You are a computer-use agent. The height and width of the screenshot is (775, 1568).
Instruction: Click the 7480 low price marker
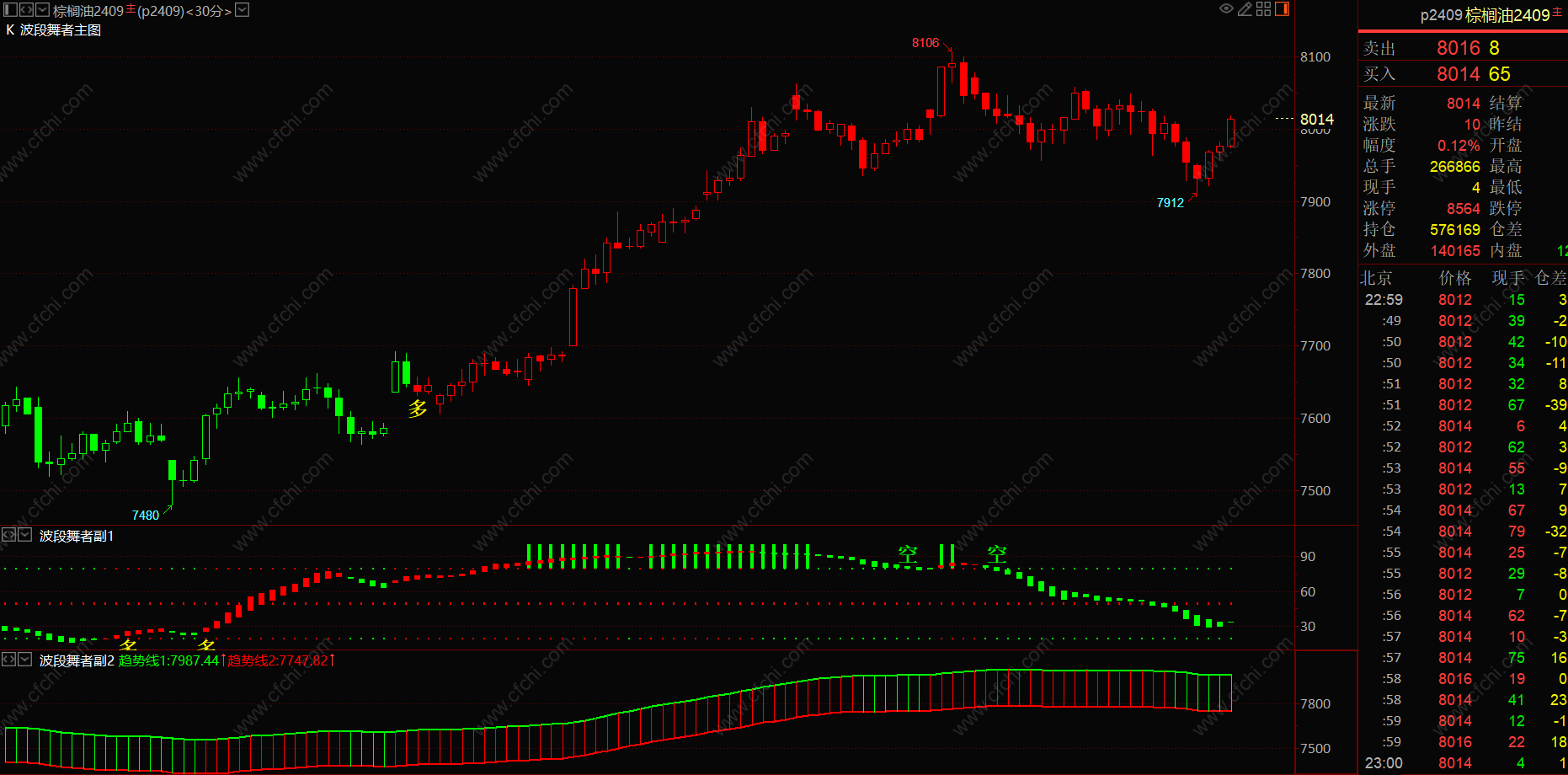tap(146, 516)
